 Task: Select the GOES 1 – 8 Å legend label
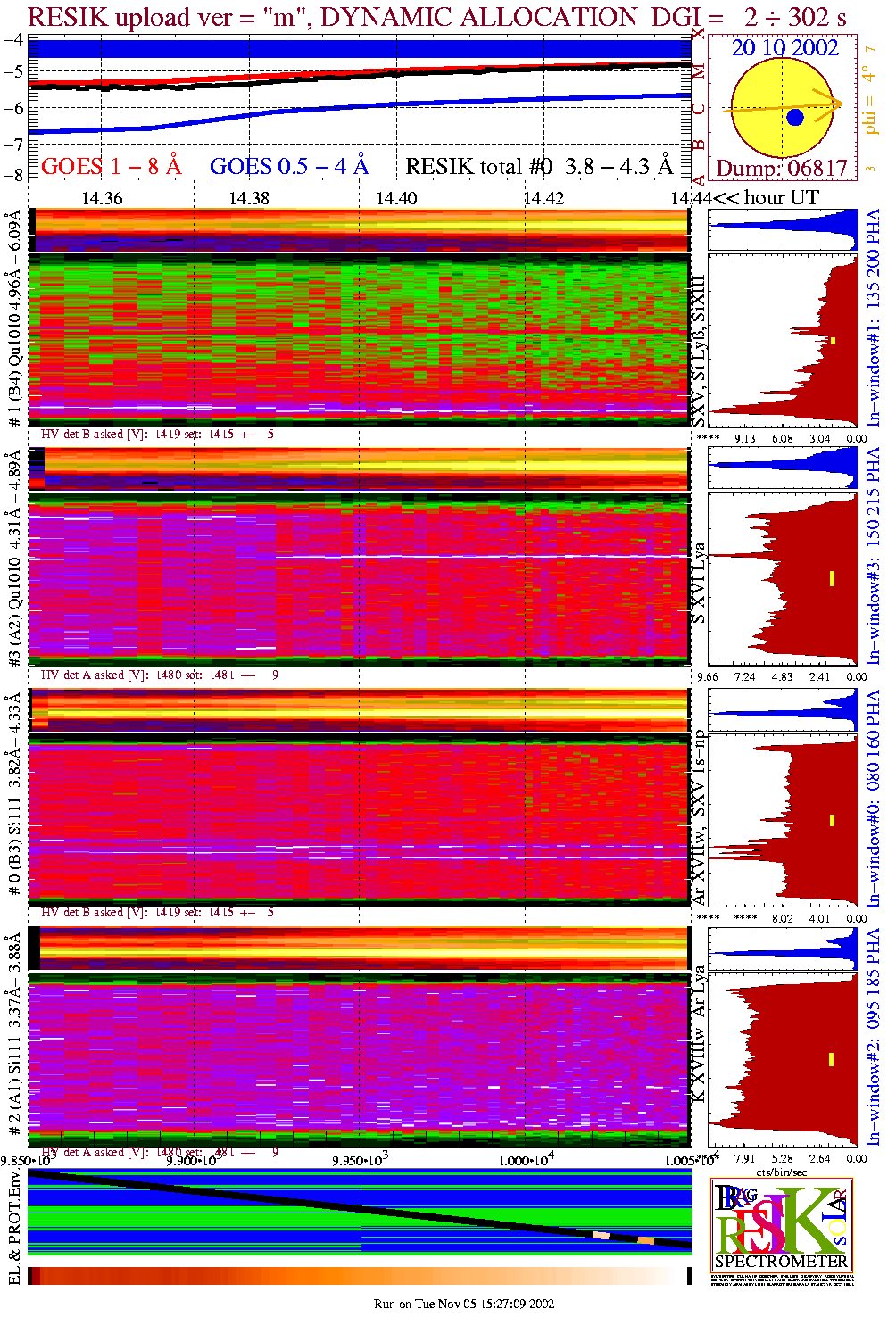(112, 167)
